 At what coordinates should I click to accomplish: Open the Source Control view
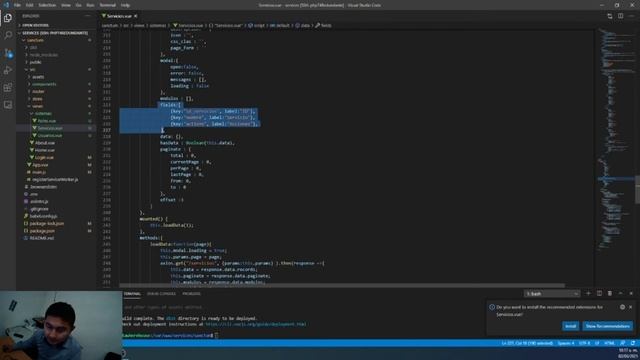pos(8,53)
